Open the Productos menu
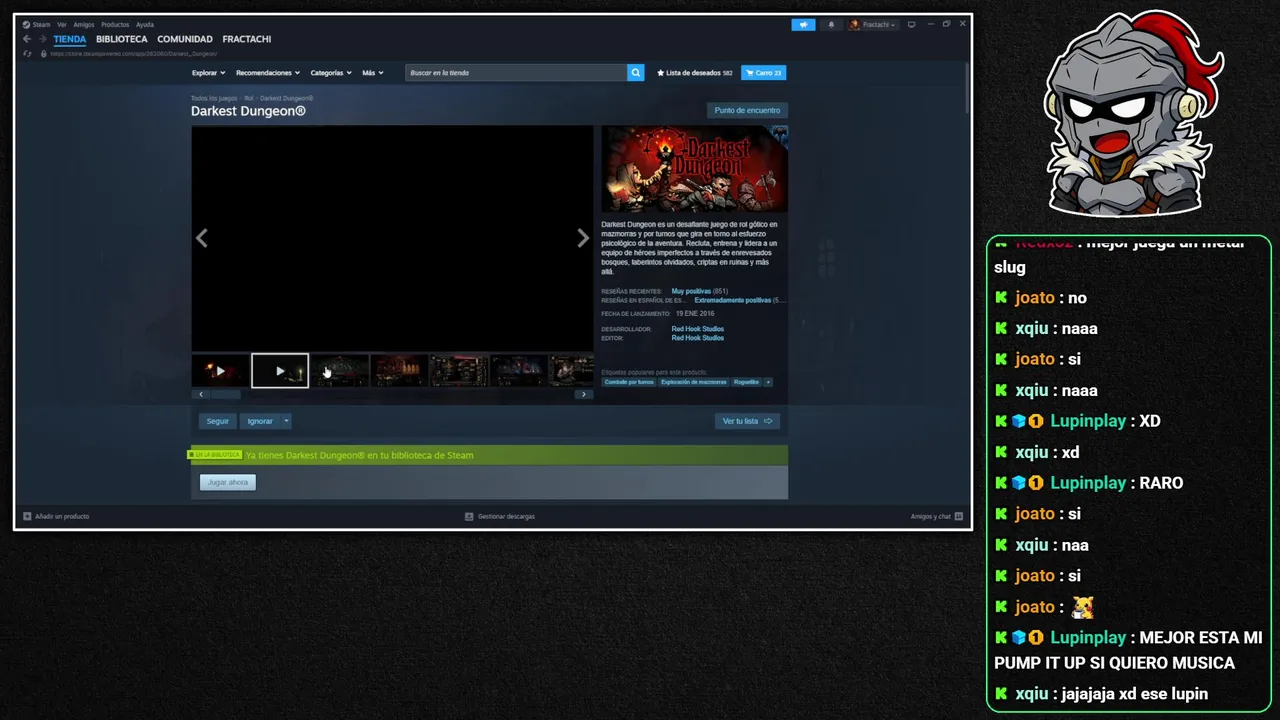 (x=115, y=24)
